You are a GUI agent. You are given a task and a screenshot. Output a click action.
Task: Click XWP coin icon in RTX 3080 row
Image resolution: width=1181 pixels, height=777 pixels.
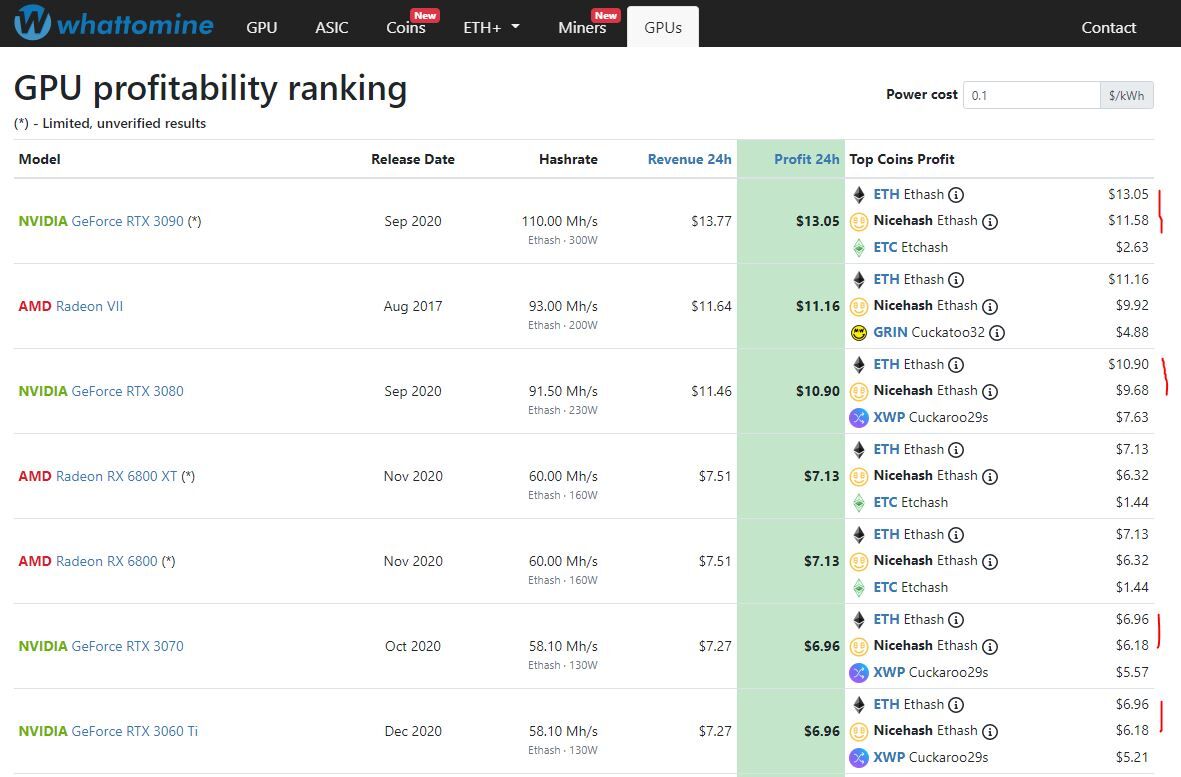[859, 418]
